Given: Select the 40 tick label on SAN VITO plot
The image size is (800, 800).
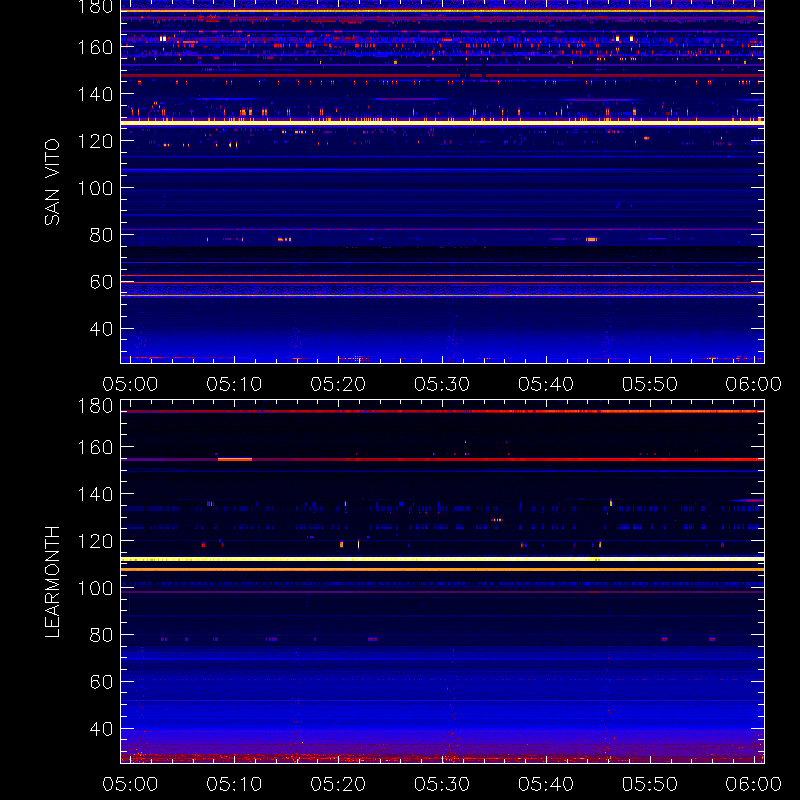Looking at the screenshot, I should pyautogui.click(x=101, y=329).
